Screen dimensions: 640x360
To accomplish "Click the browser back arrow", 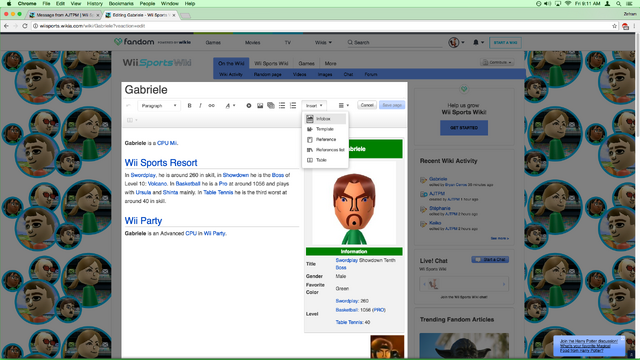I will (x=6, y=26).
